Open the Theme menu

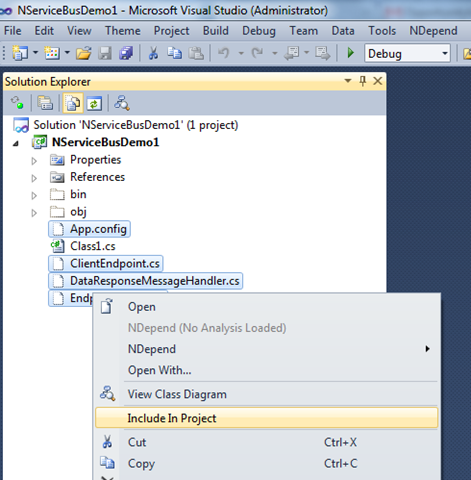123,31
